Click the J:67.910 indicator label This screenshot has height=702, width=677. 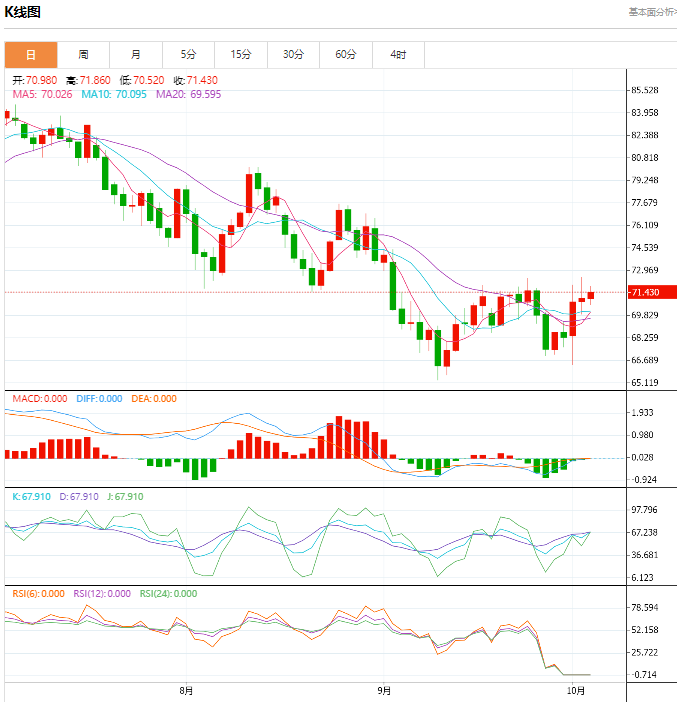(x=125, y=497)
